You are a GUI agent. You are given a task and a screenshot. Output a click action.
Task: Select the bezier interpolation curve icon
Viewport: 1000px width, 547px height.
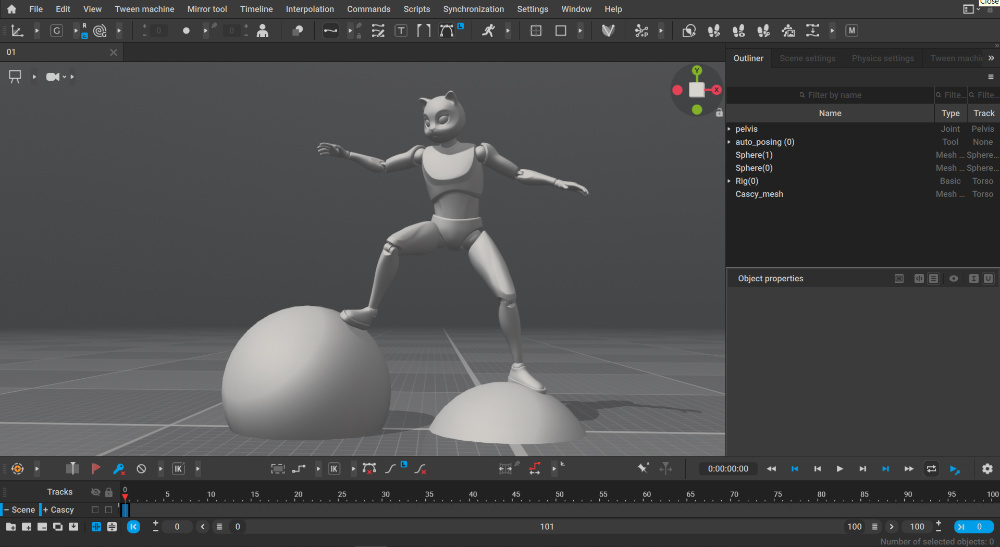[x=330, y=31]
